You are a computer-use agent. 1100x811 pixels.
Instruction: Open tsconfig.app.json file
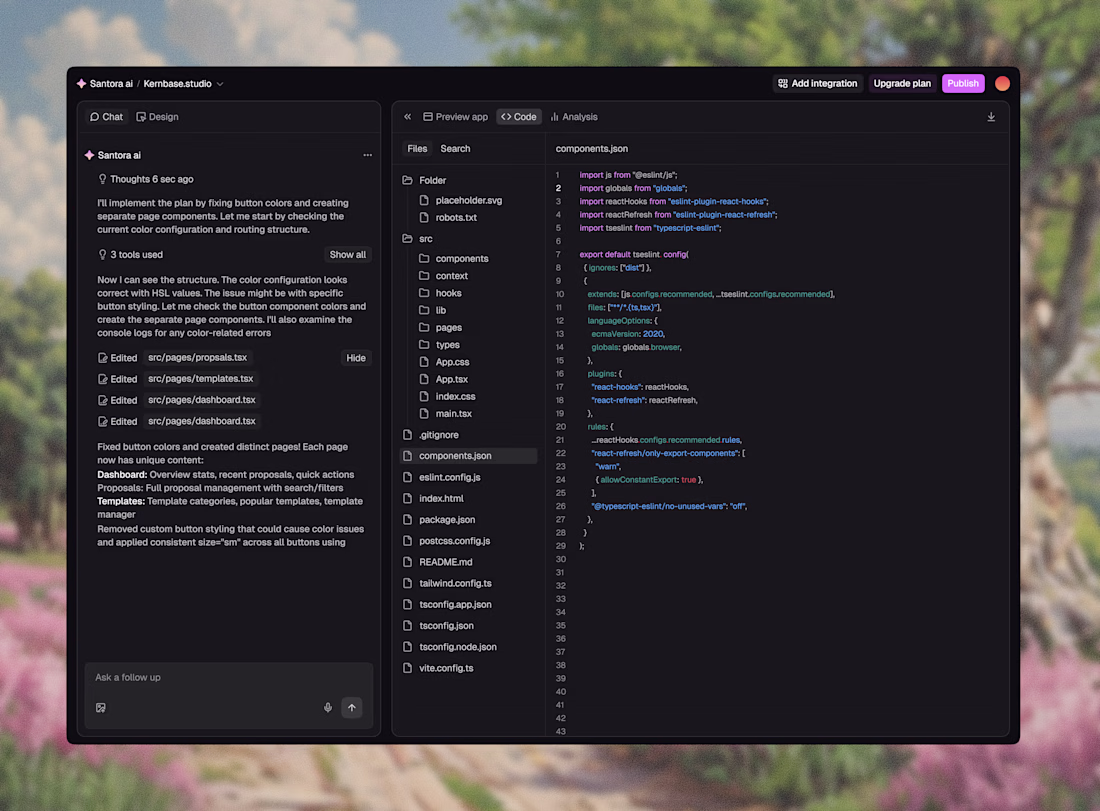point(448,605)
